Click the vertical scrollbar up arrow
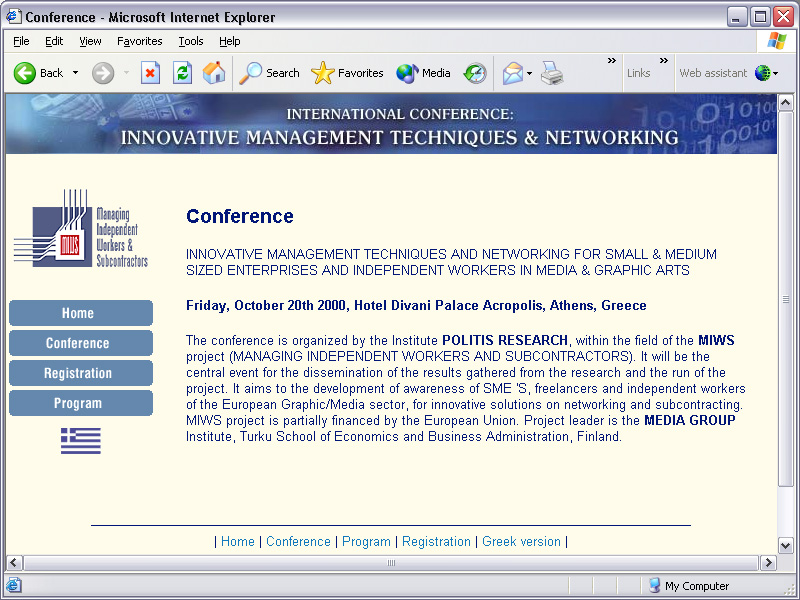The image size is (800, 600). pos(786,103)
